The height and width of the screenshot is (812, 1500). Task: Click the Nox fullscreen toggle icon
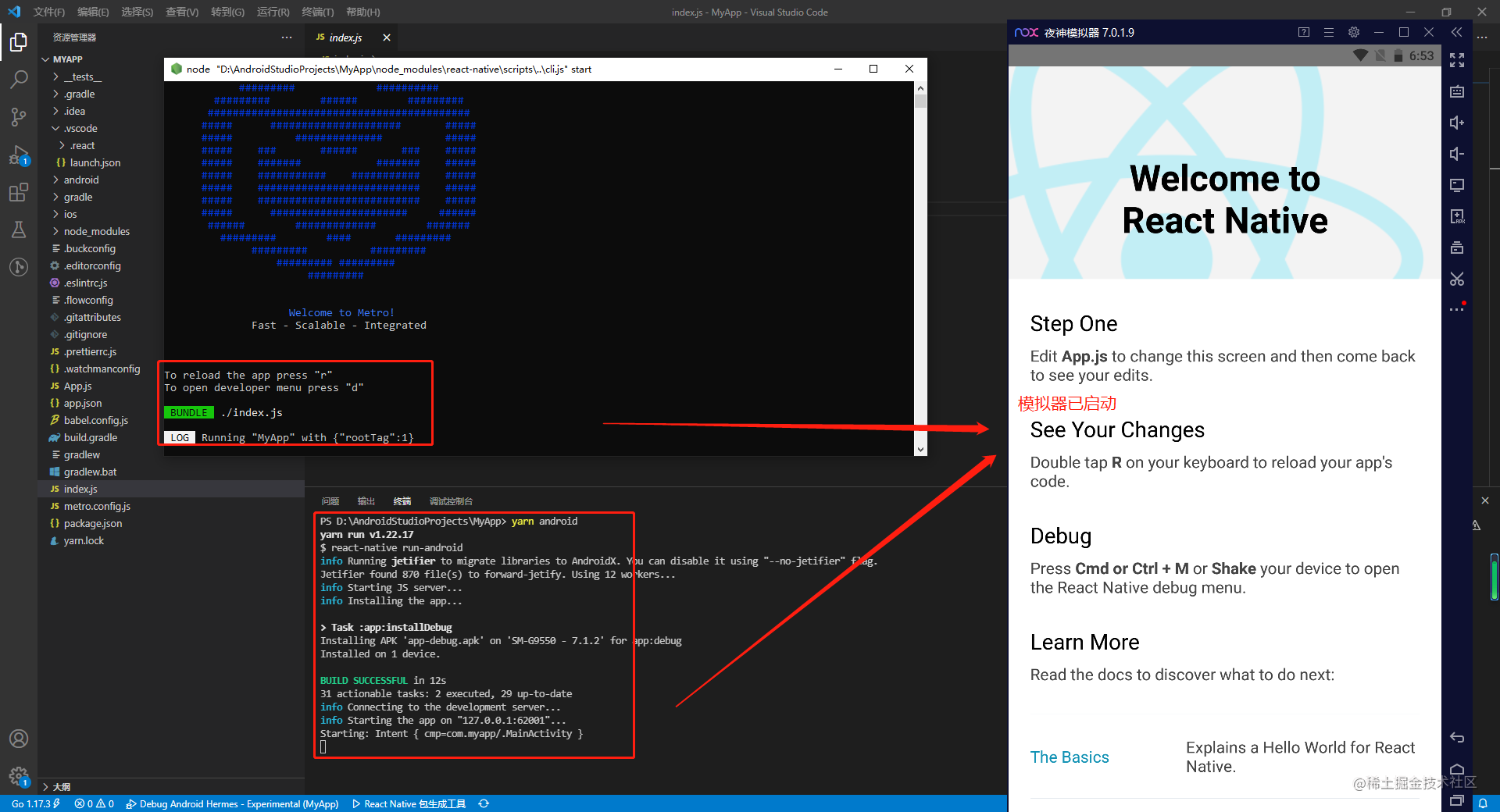click(1457, 60)
